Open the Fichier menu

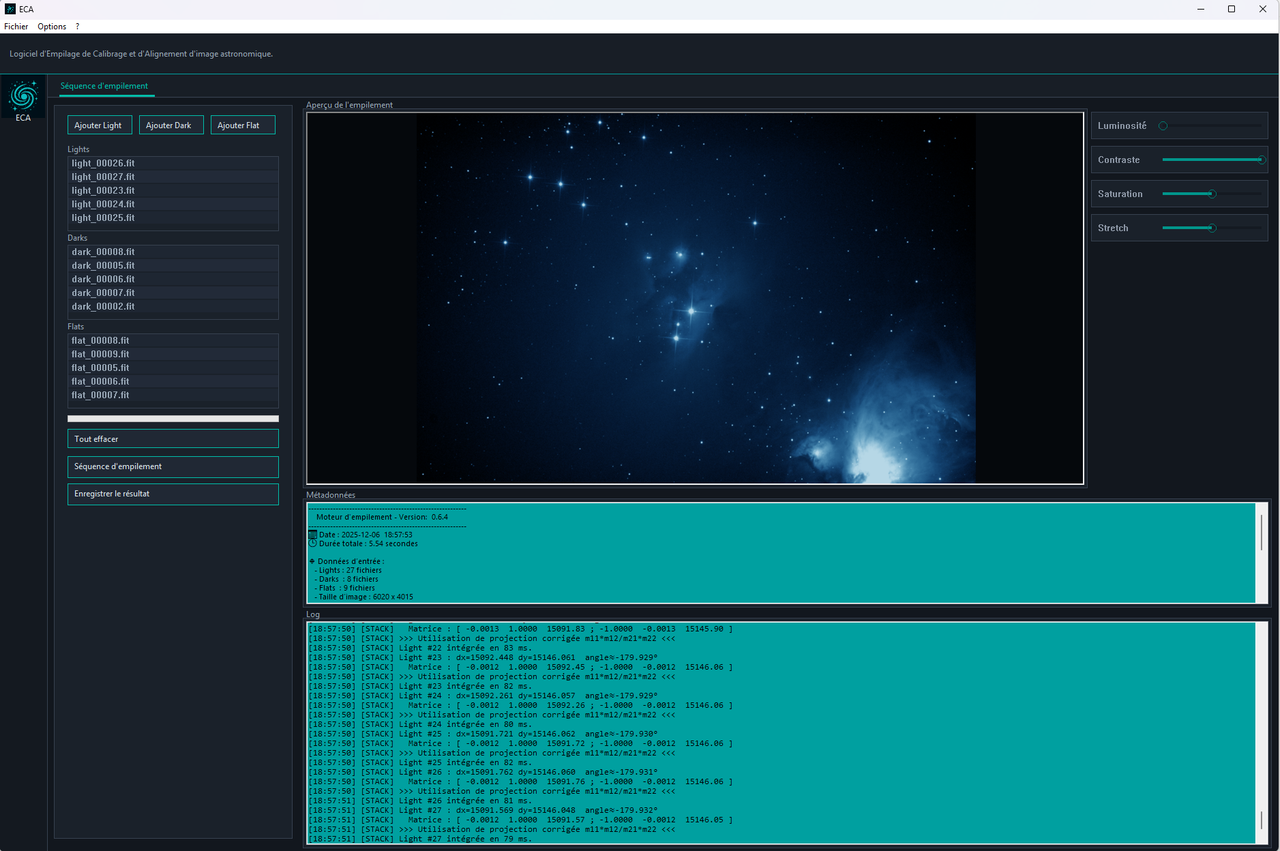[x=16, y=27]
